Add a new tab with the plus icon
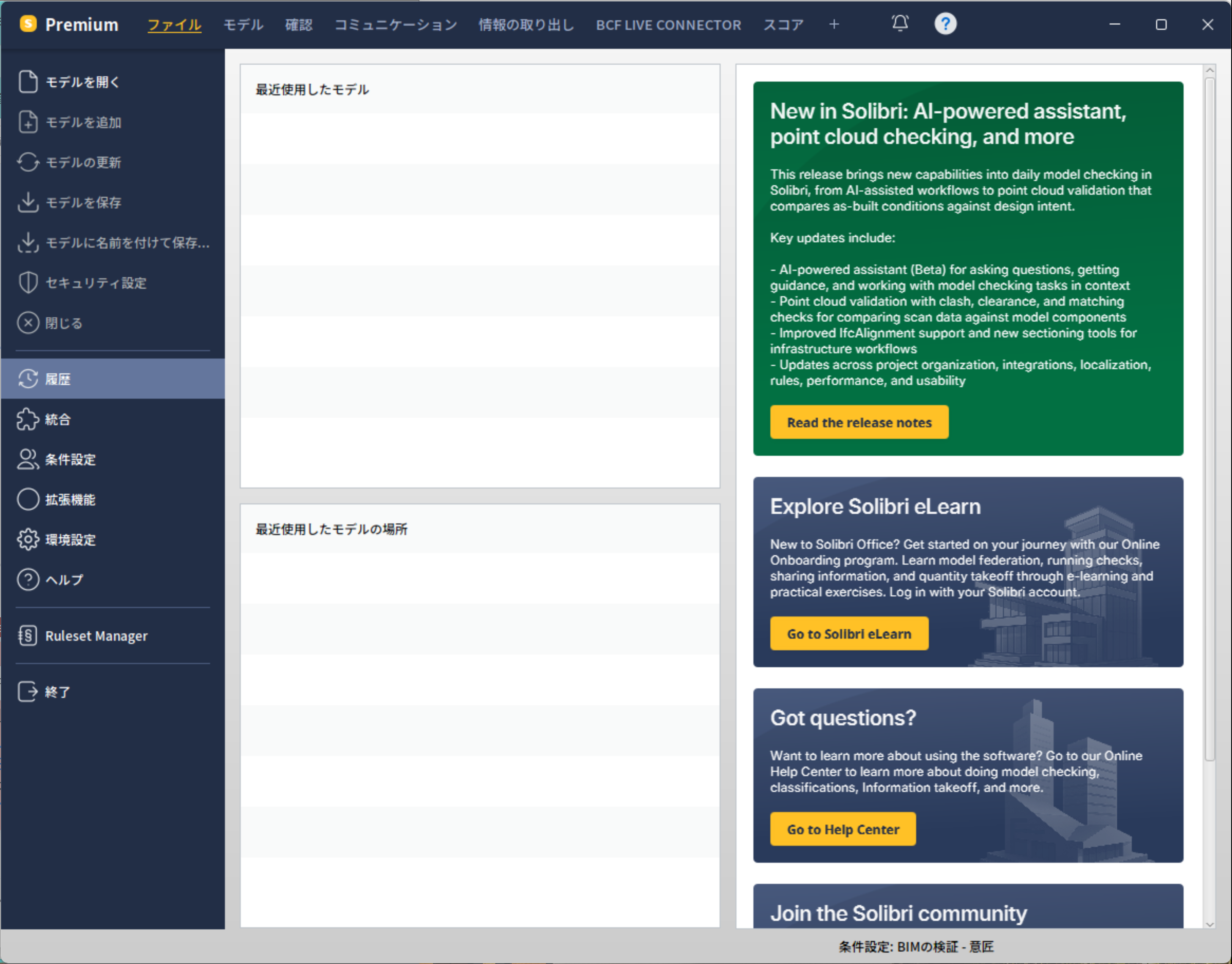Viewport: 1232px width, 964px height. click(834, 24)
